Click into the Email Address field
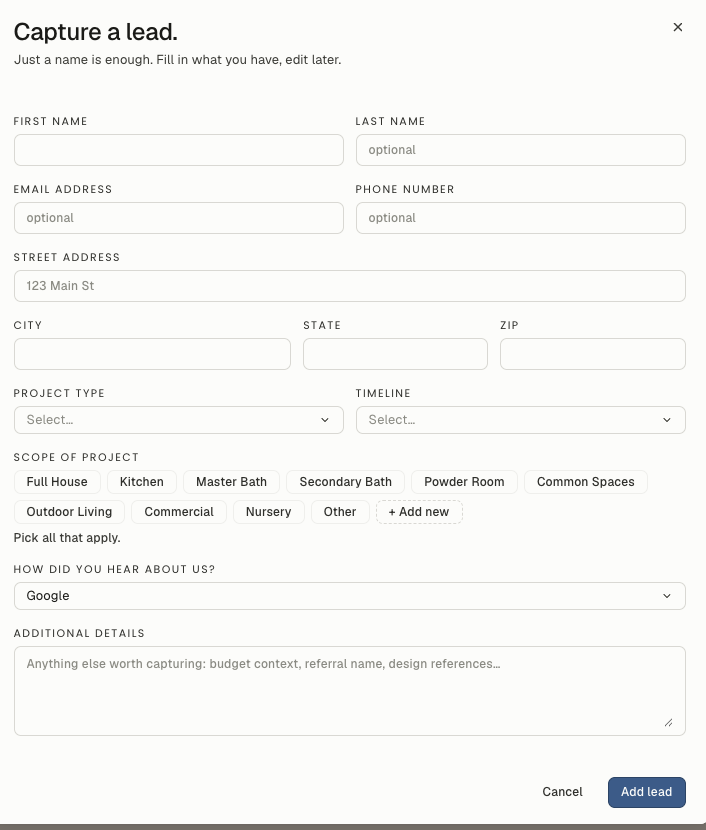This screenshot has width=706, height=830. point(179,218)
